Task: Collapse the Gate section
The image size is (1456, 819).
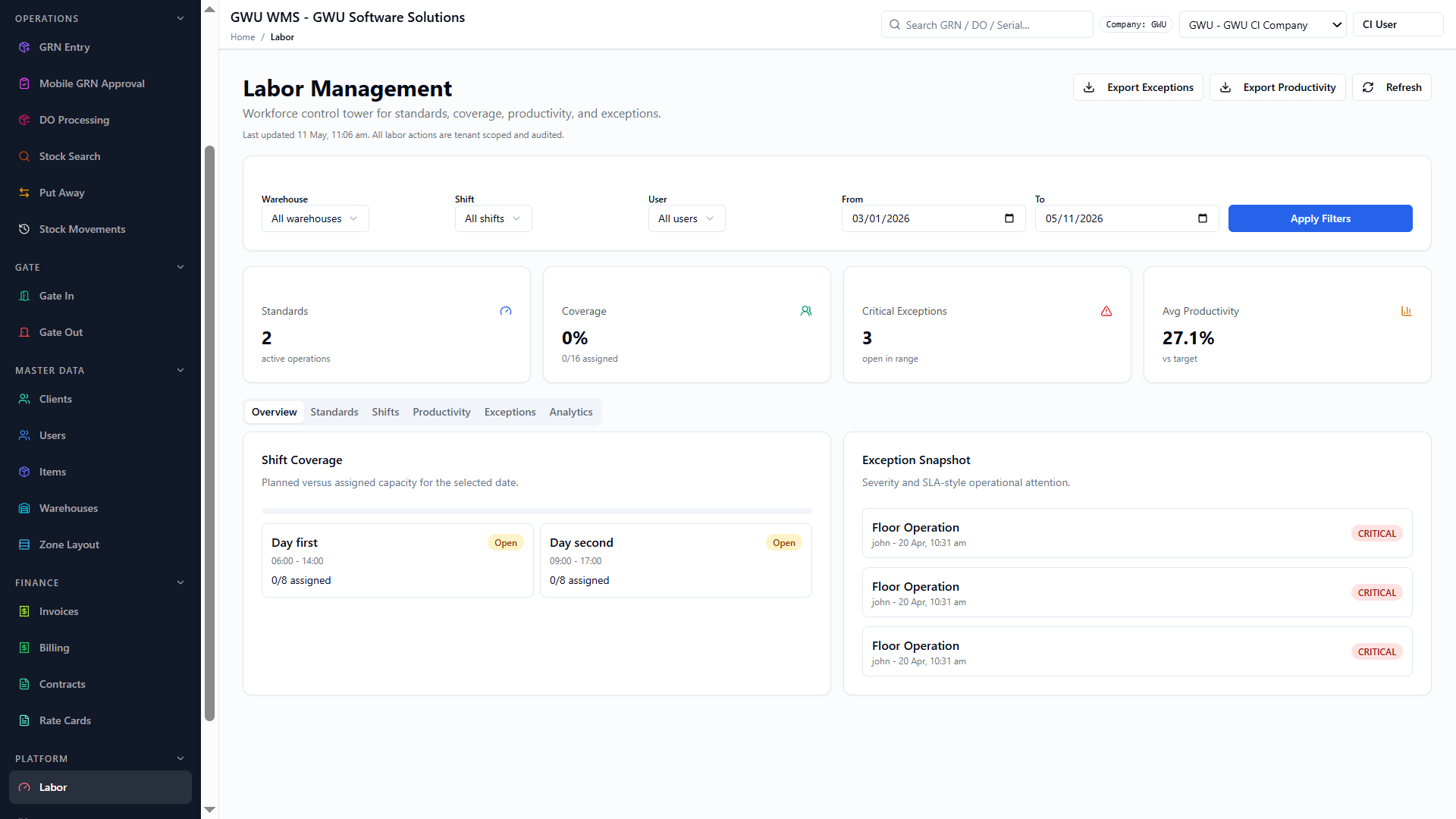Action: coord(180,267)
